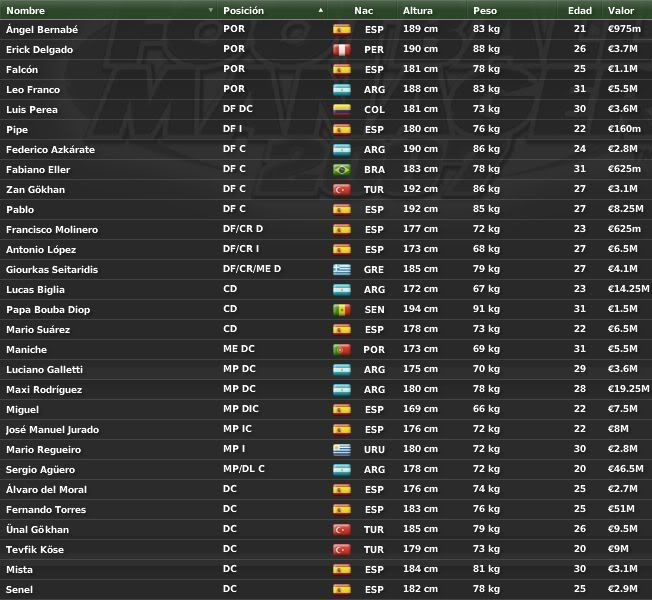This screenshot has width=652, height=600.
Task: Open Papa Bouba Diop player name
Action: click(x=48, y=309)
